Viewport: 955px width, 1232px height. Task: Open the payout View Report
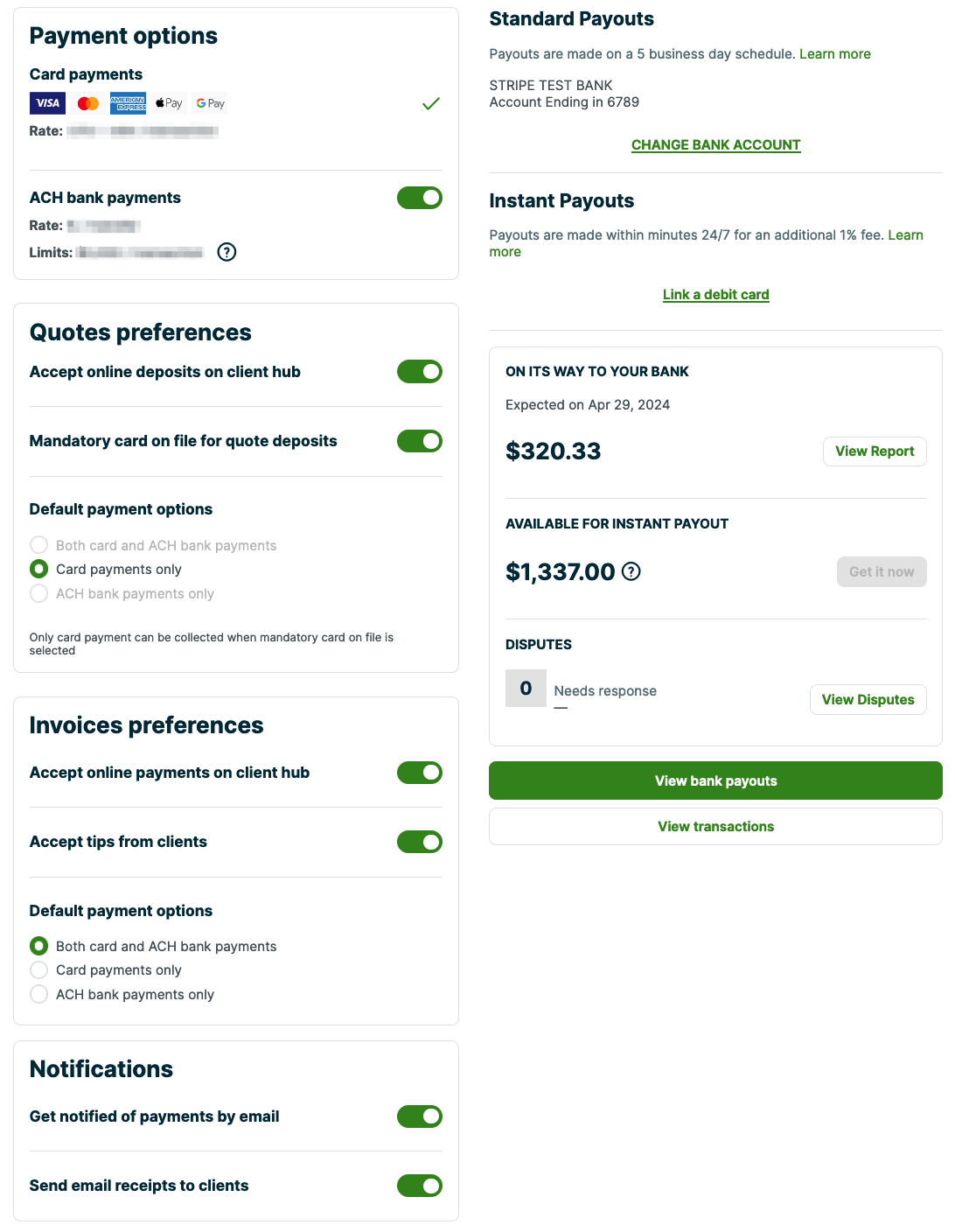pyautogui.click(x=874, y=451)
